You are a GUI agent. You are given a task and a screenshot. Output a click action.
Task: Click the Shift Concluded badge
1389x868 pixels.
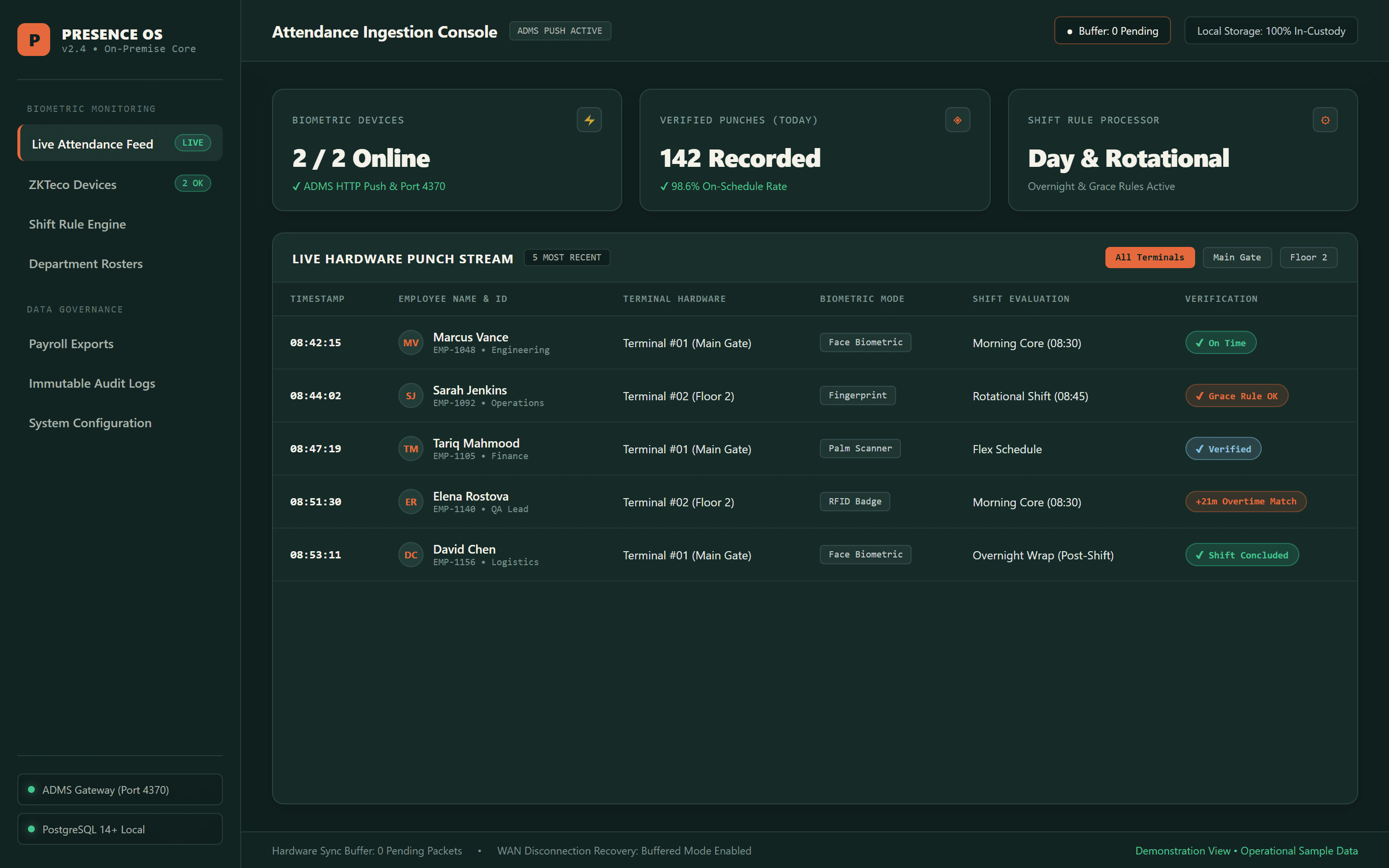1242,555
